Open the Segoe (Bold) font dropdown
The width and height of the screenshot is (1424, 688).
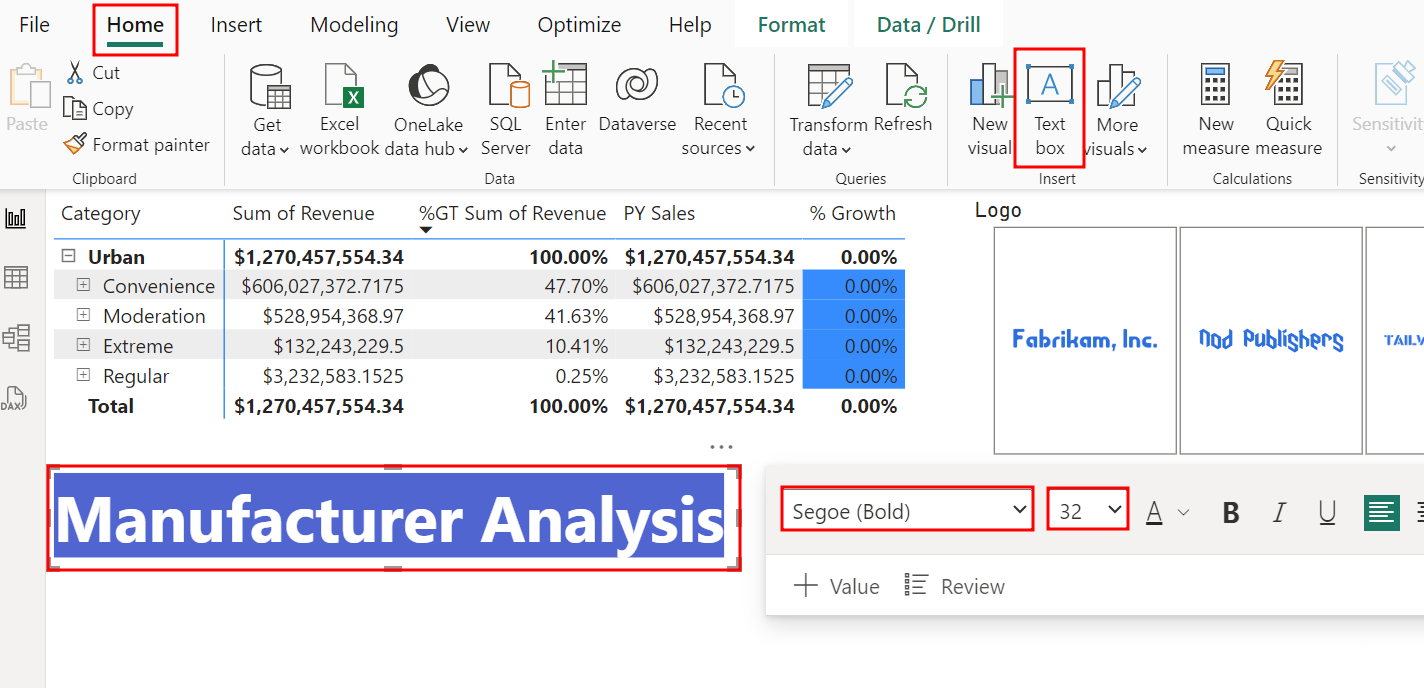tap(905, 509)
